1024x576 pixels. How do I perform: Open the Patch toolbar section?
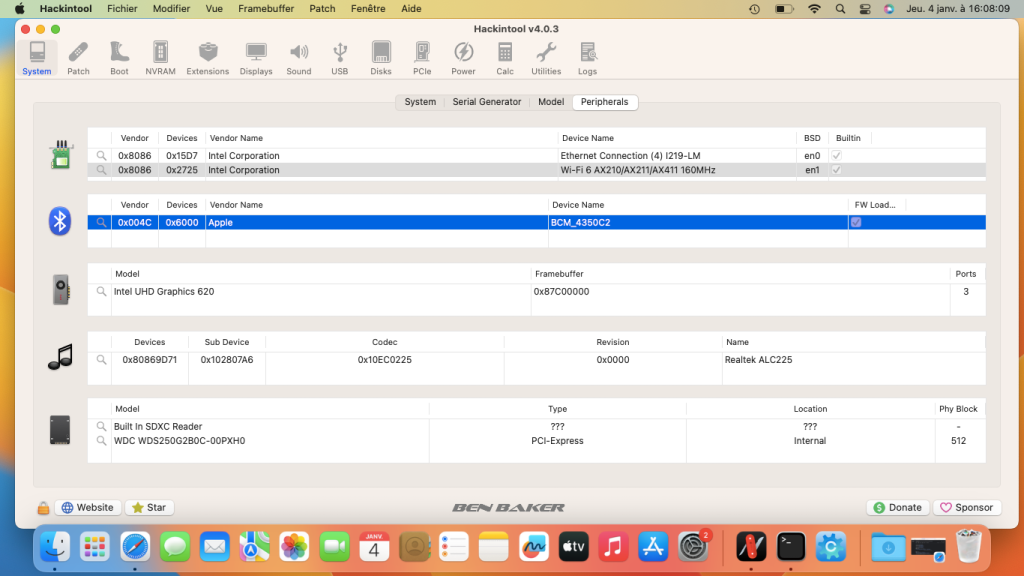(78, 58)
